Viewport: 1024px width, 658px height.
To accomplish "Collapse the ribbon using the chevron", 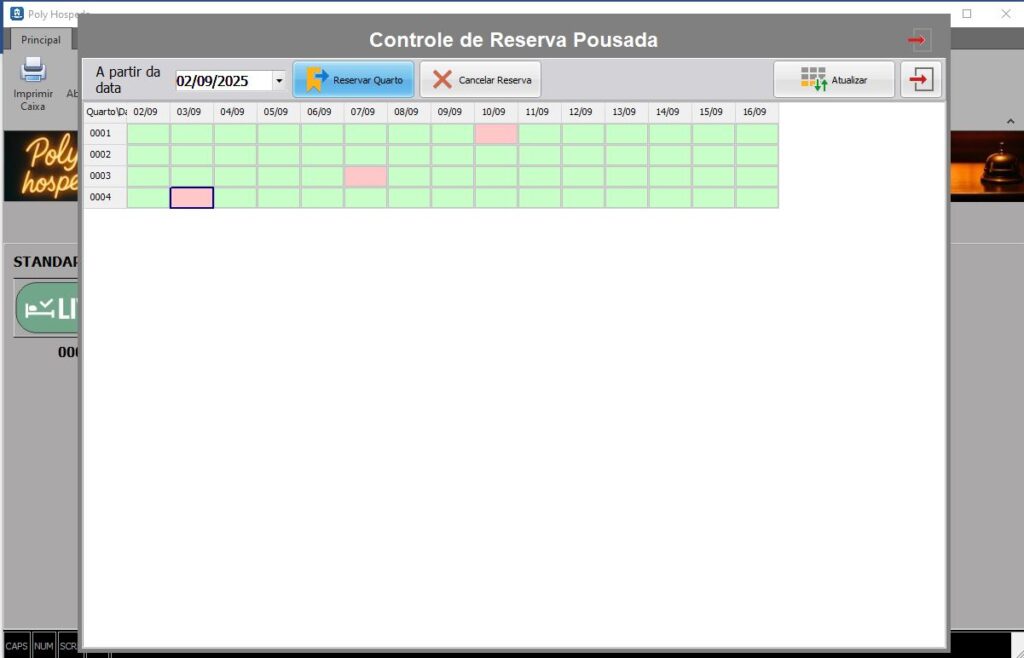I will tap(1009, 121).
